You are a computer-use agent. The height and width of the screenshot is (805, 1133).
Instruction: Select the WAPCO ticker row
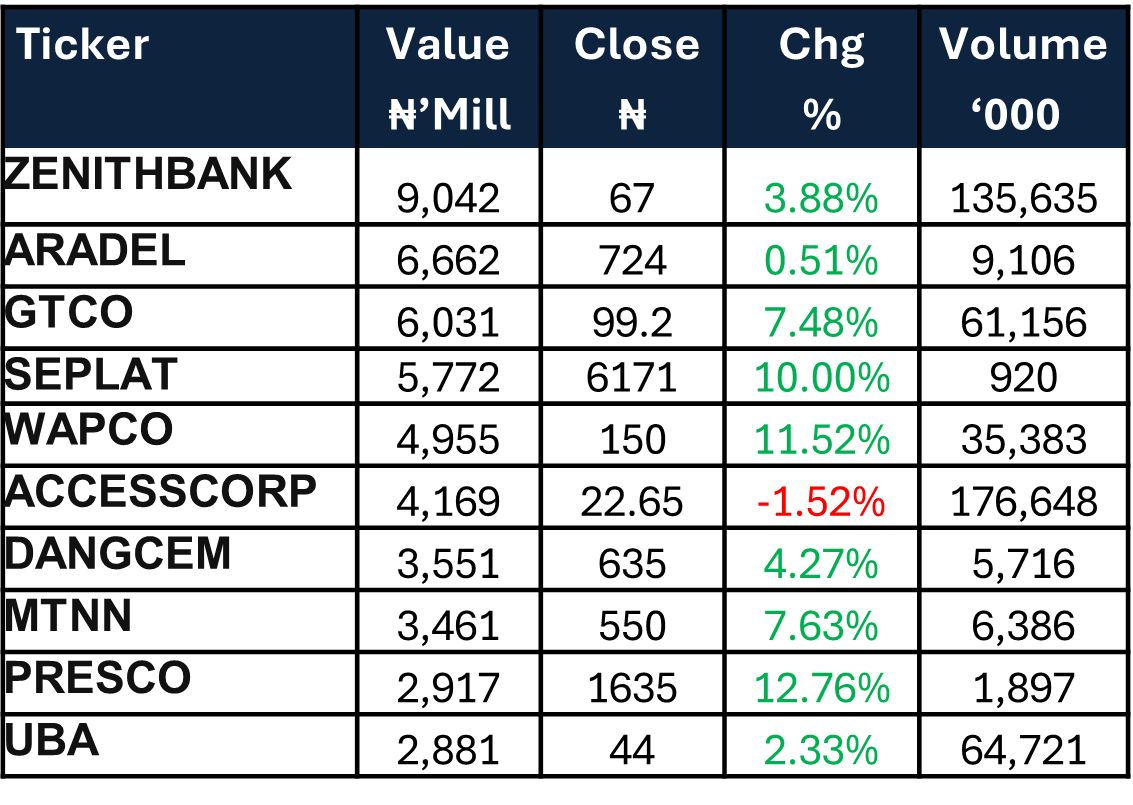click(89, 429)
